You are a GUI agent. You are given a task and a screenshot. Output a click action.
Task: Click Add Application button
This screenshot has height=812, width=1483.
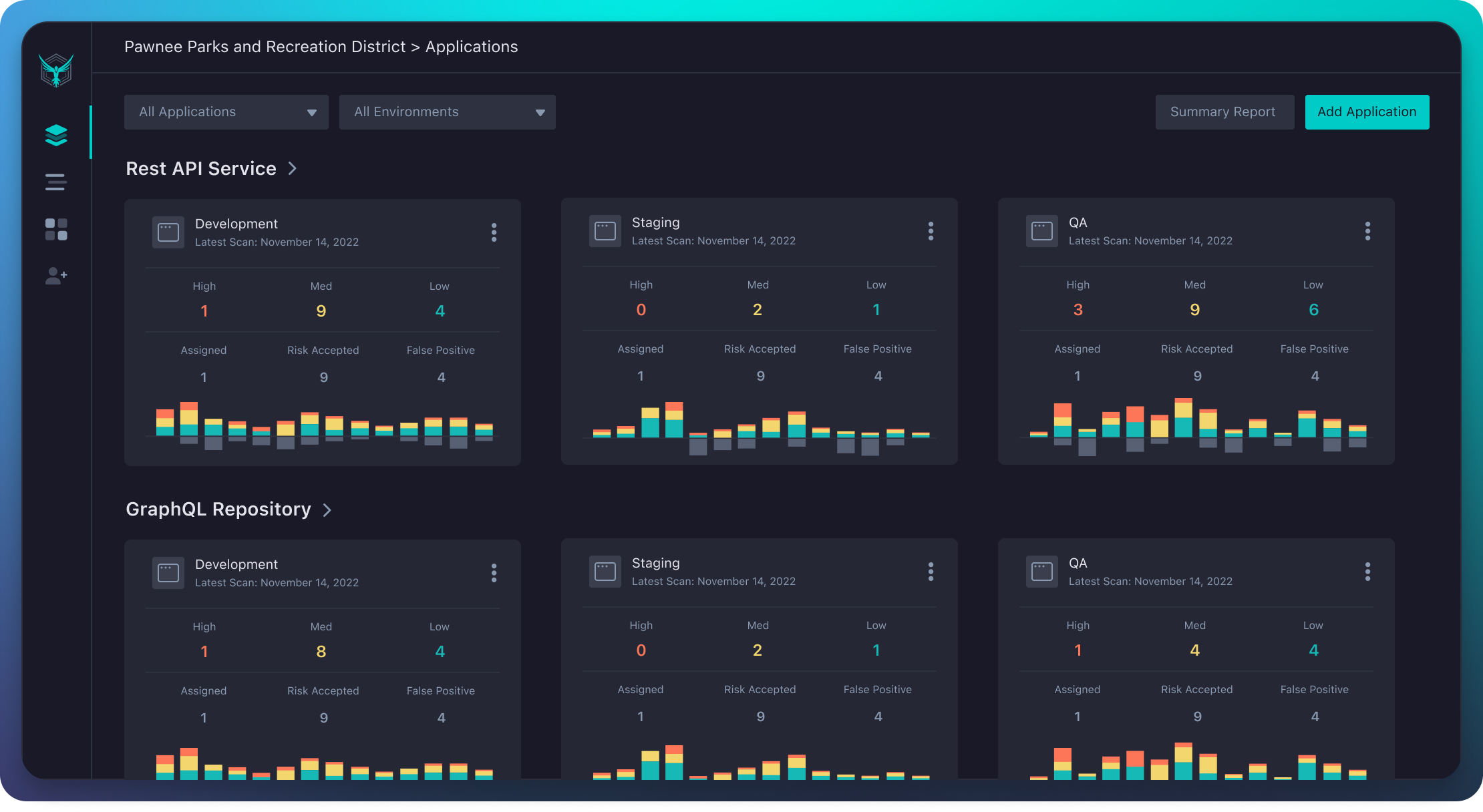[x=1367, y=112]
